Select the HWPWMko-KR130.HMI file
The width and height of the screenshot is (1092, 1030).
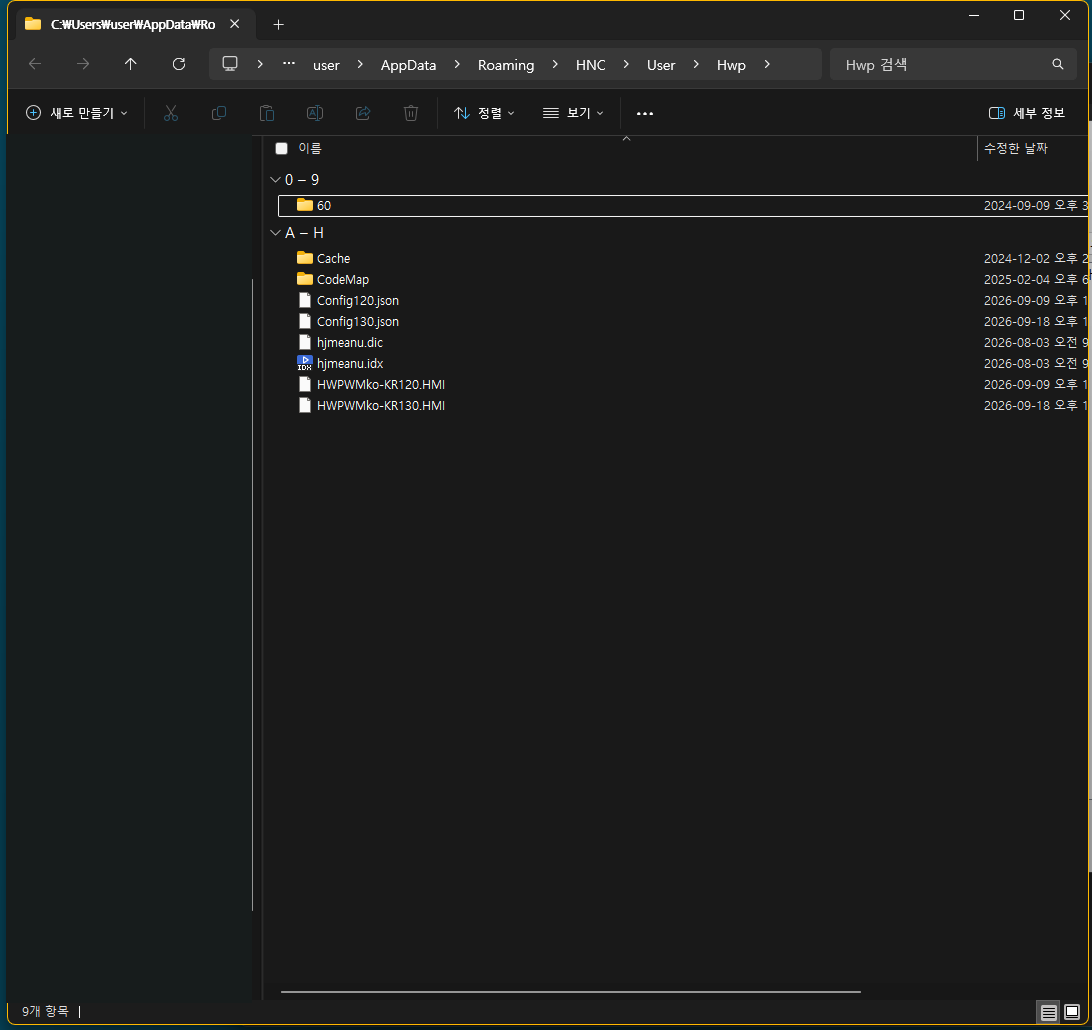coord(380,405)
